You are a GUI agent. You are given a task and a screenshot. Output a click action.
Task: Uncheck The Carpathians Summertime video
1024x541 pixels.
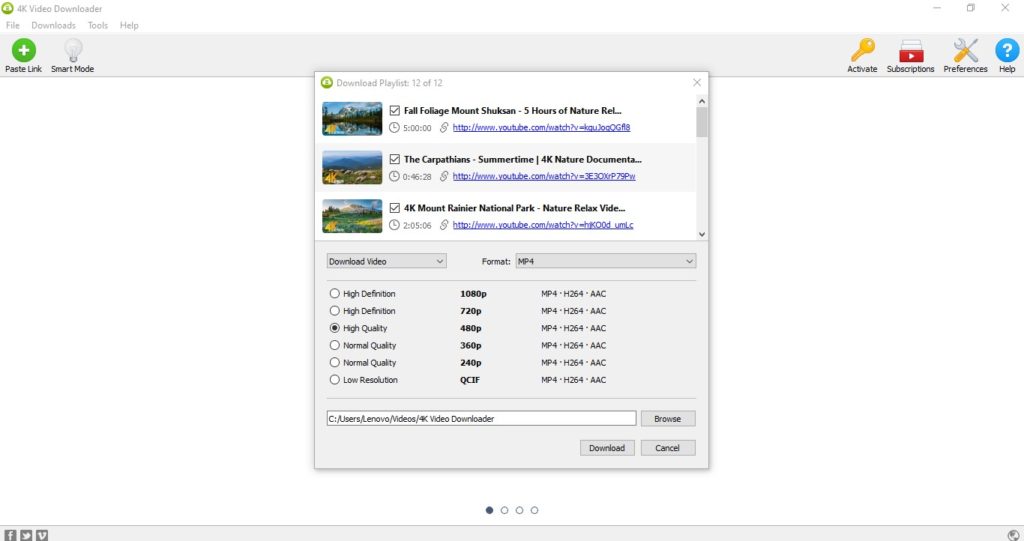394,159
